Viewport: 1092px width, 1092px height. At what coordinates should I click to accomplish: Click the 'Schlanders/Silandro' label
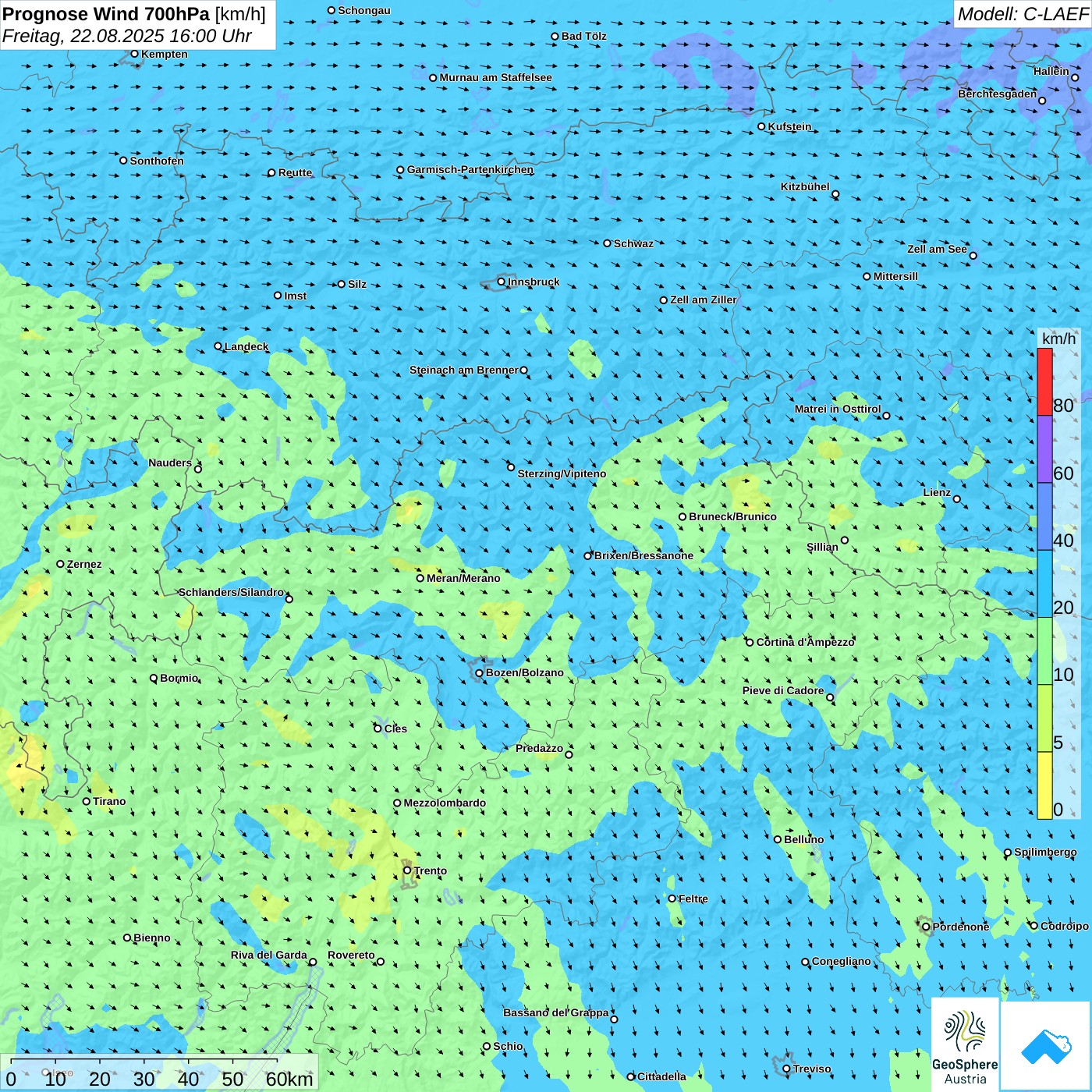coord(232,592)
